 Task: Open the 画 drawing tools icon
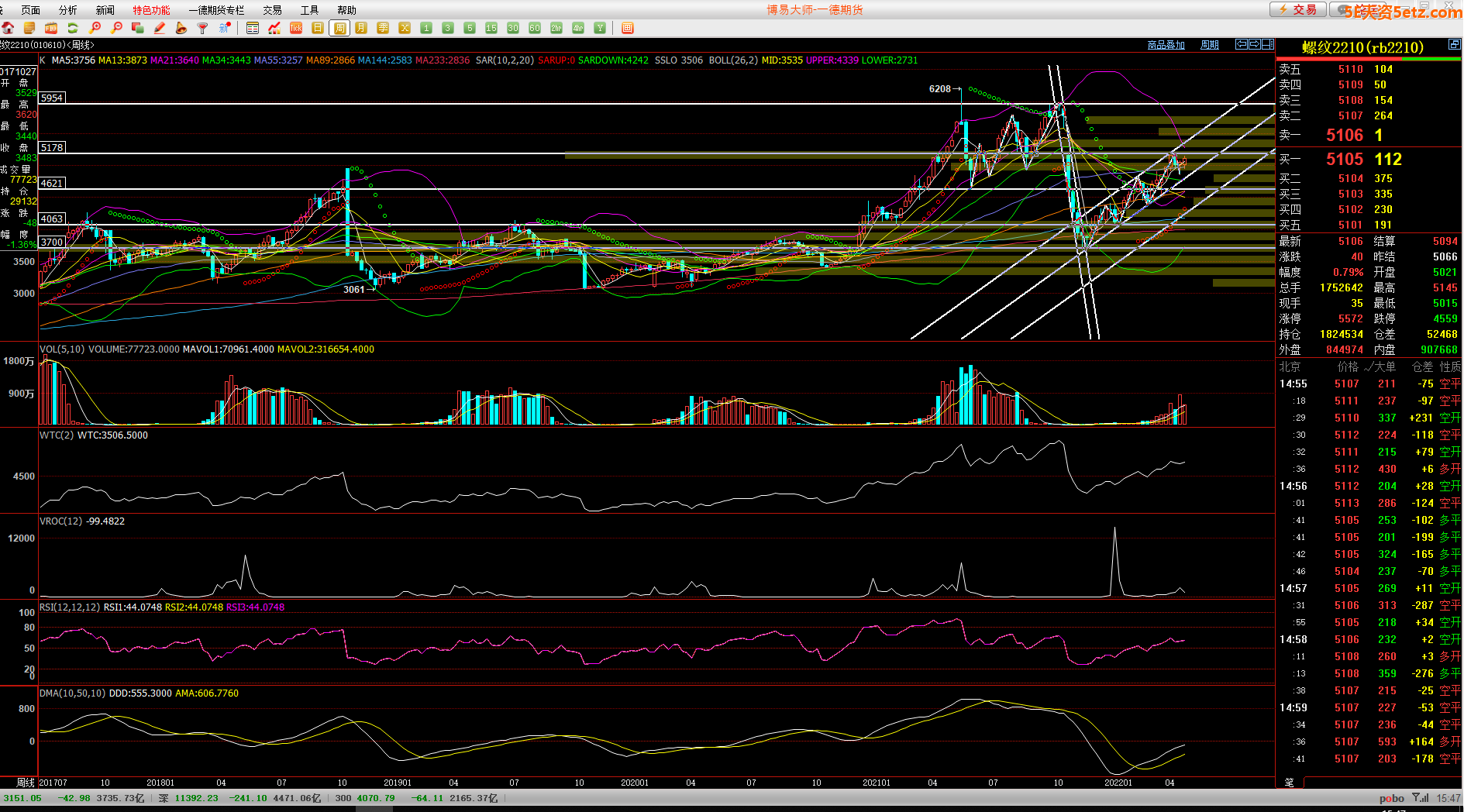[x=628, y=28]
